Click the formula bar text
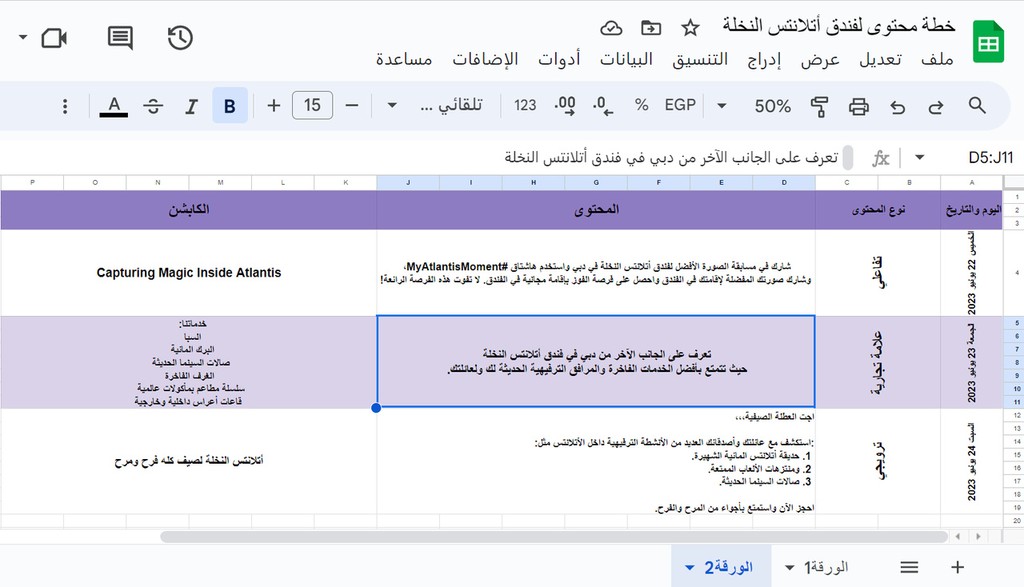 (x=671, y=157)
